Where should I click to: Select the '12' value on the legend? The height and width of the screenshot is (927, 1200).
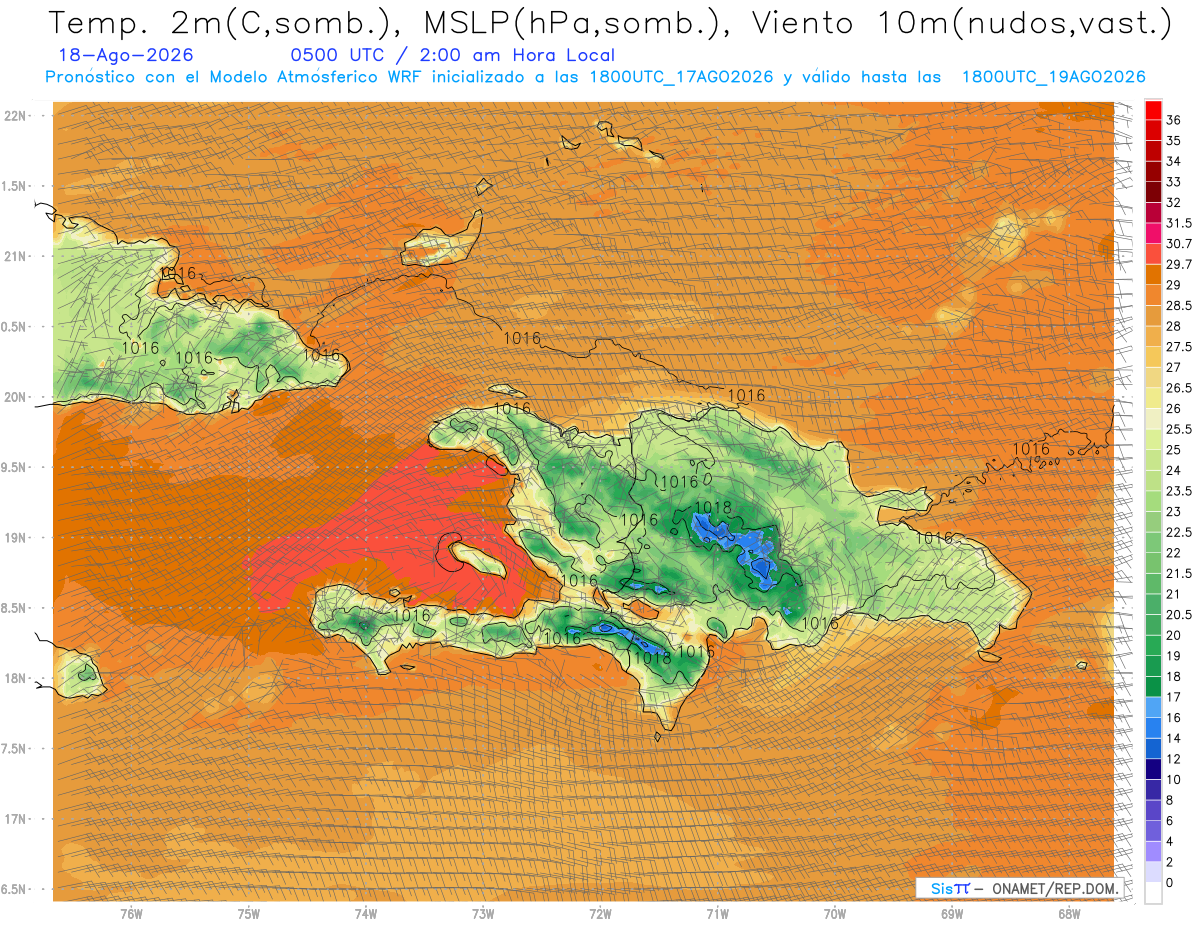pyautogui.click(x=1174, y=759)
